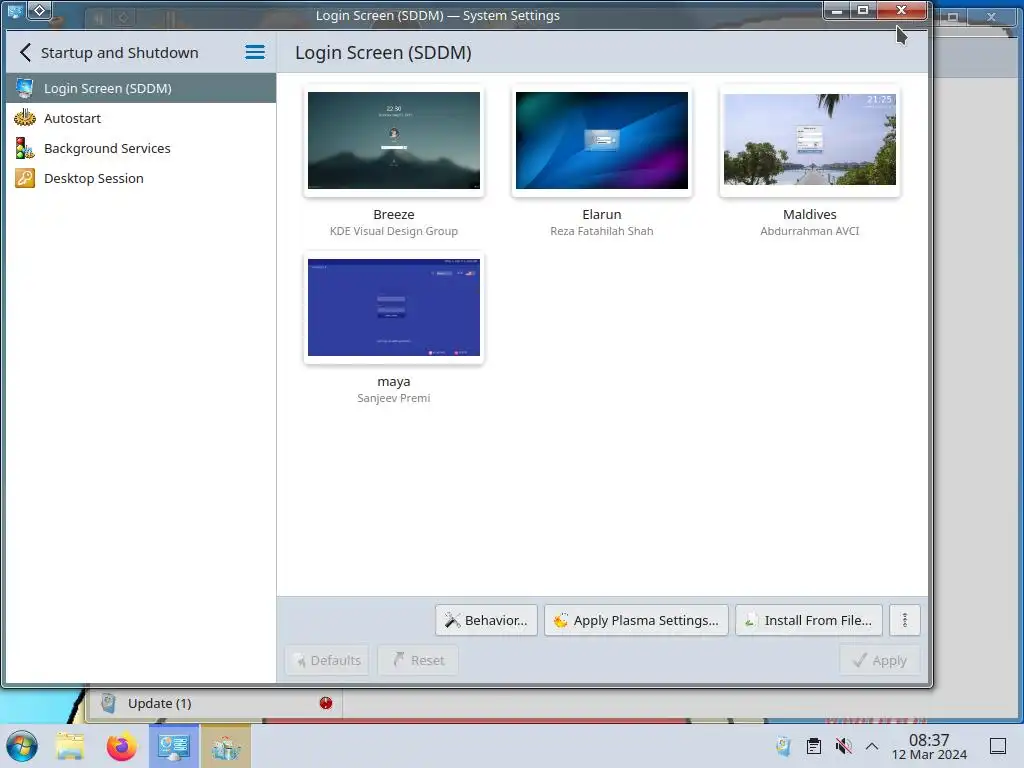Open the clipboard tray icon
Image resolution: width=1024 pixels, height=768 pixels.
click(x=814, y=746)
